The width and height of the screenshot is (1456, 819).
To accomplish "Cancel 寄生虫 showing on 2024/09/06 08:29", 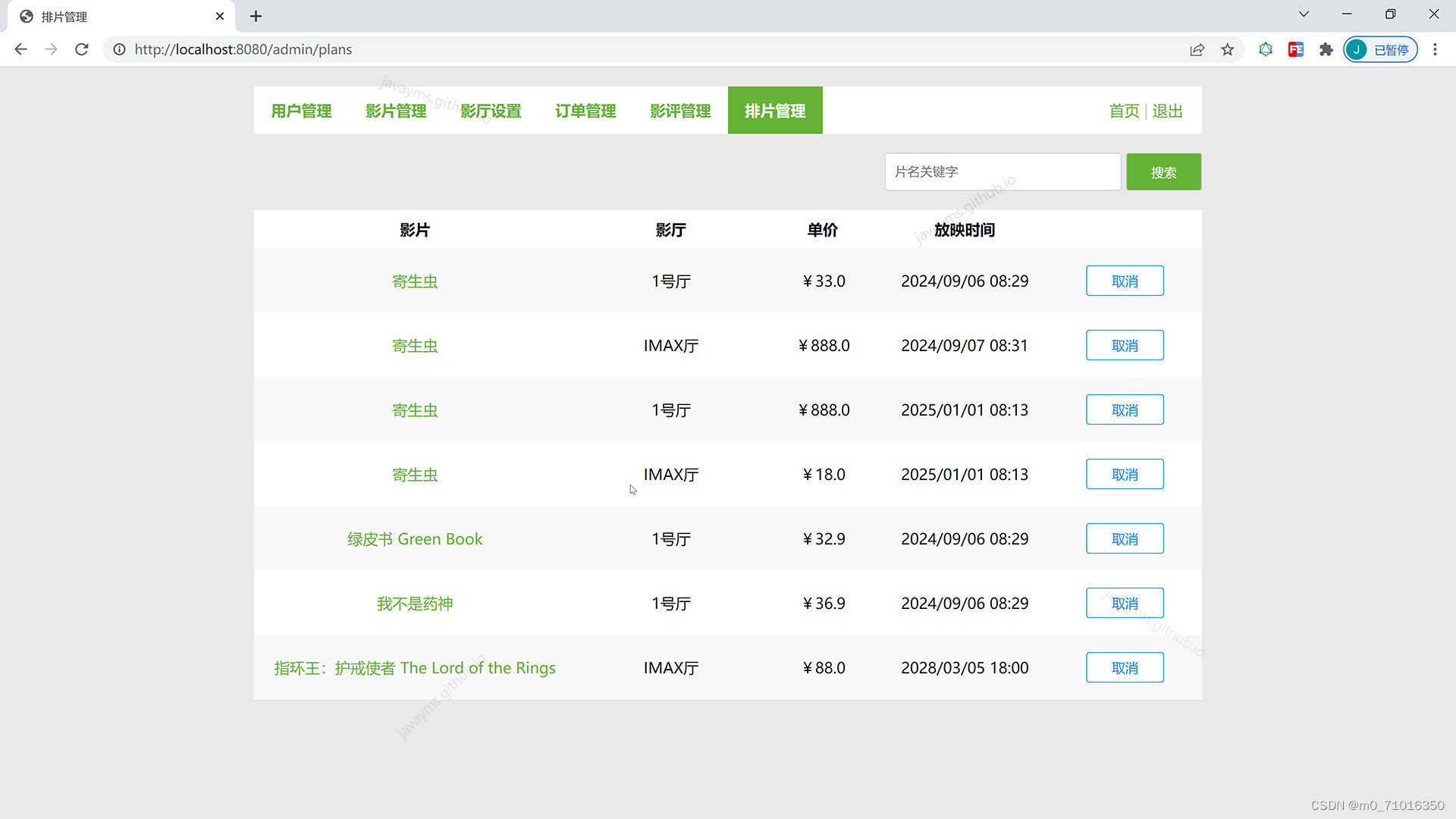I will pos(1125,281).
